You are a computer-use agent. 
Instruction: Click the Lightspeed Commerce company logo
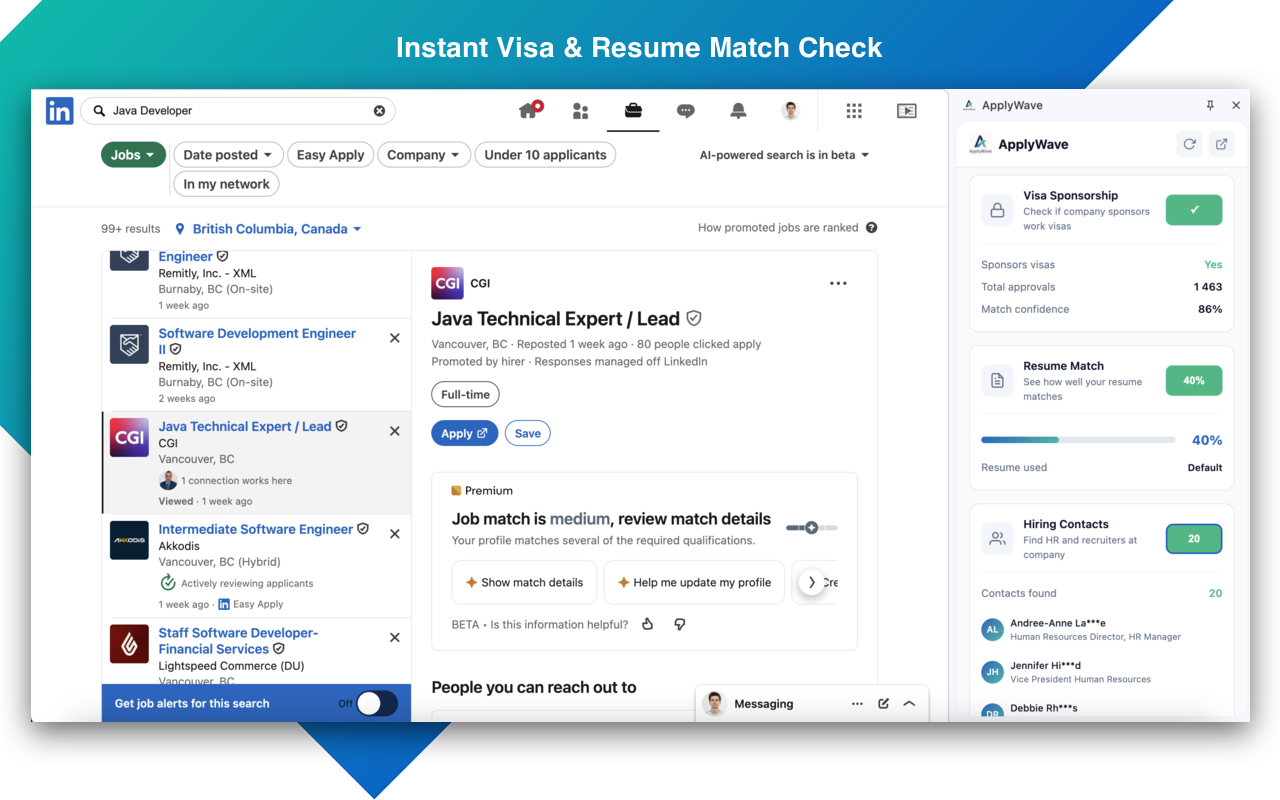point(129,644)
